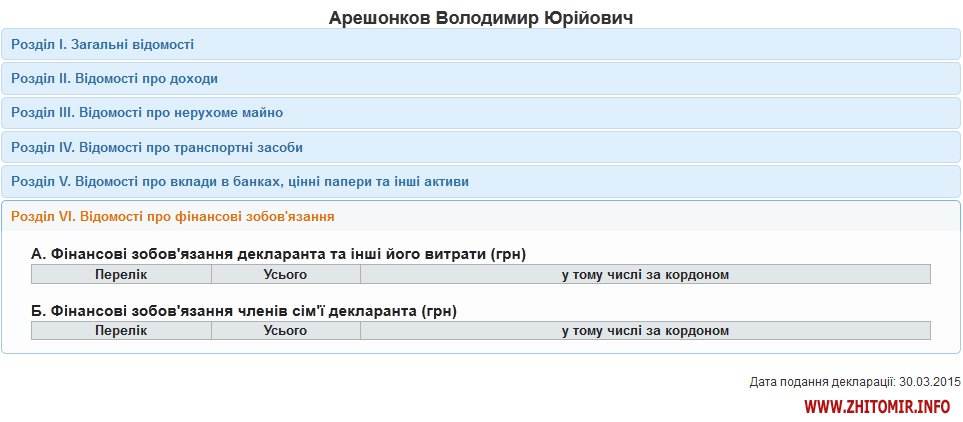Open the WWW.ZHITOMIR.INFO watermark link
963x422 pixels.
pos(876,407)
